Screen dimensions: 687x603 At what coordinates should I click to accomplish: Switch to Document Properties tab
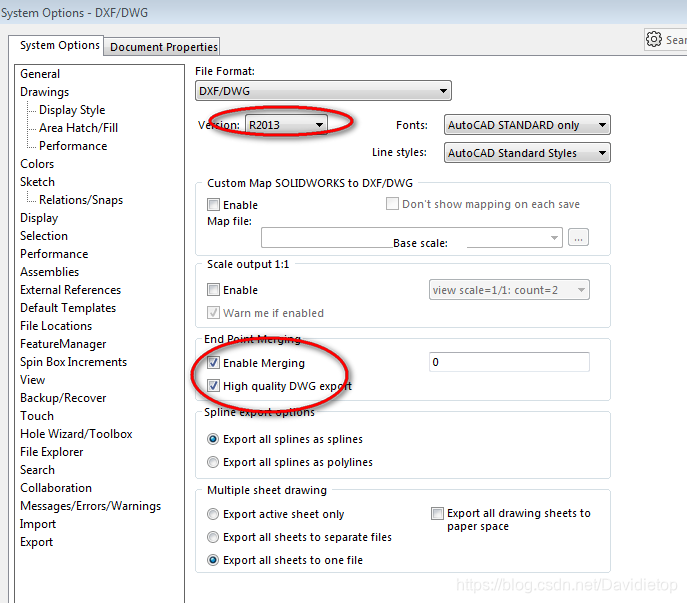tap(163, 47)
